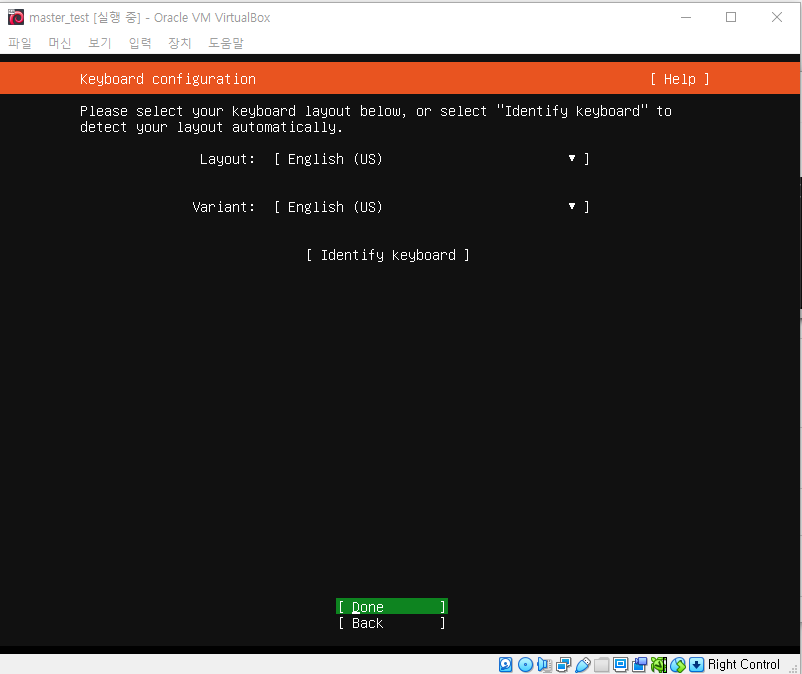Click the 'Layout:' label
The width and height of the screenshot is (802, 674).
pos(227,159)
